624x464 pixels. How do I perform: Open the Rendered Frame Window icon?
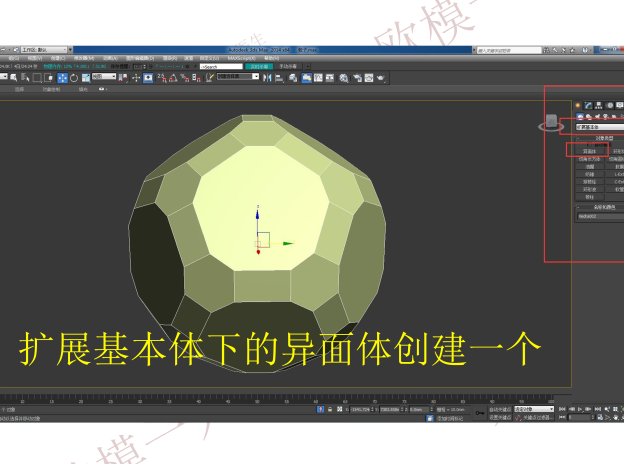pyautogui.click(x=369, y=78)
